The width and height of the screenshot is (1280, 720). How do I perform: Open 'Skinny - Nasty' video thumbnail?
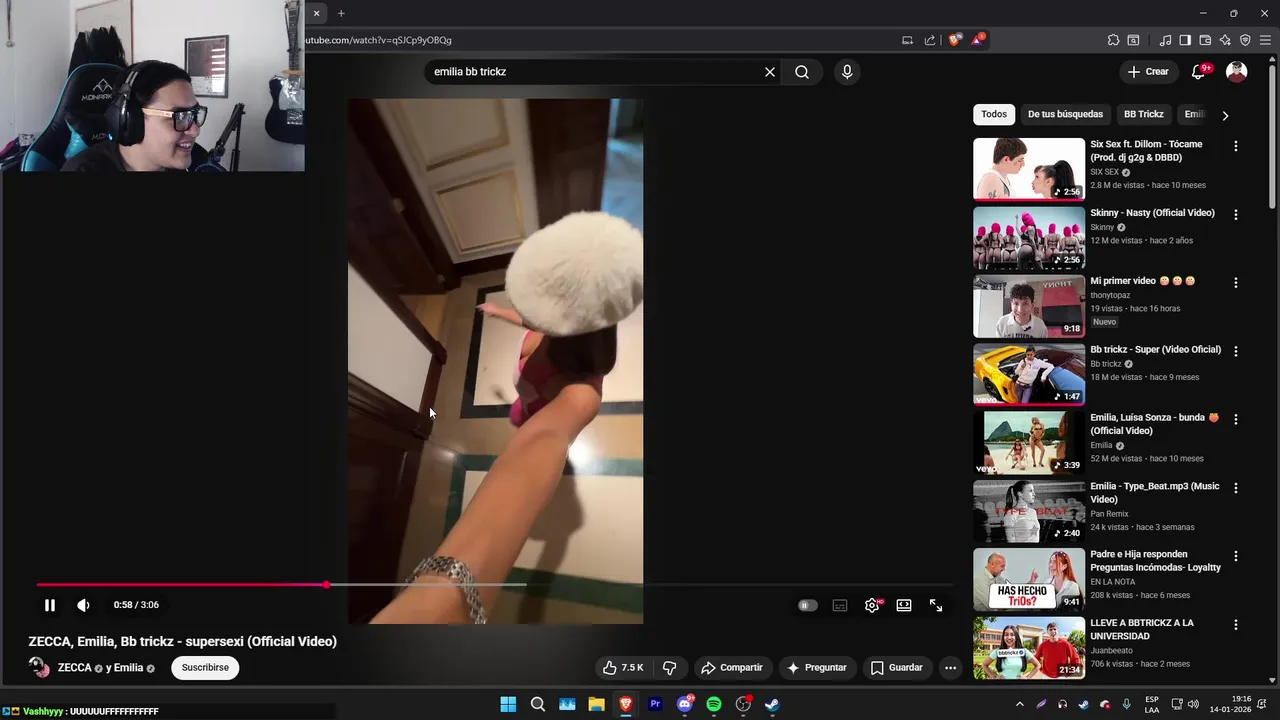[1029, 238]
